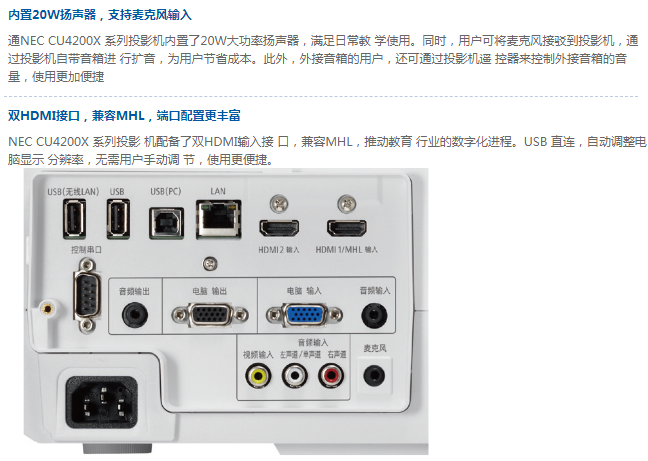This screenshot has width=648, height=461.
Task: Click the yellow 视频输入 RCA jack
Action: tap(258, 376)
